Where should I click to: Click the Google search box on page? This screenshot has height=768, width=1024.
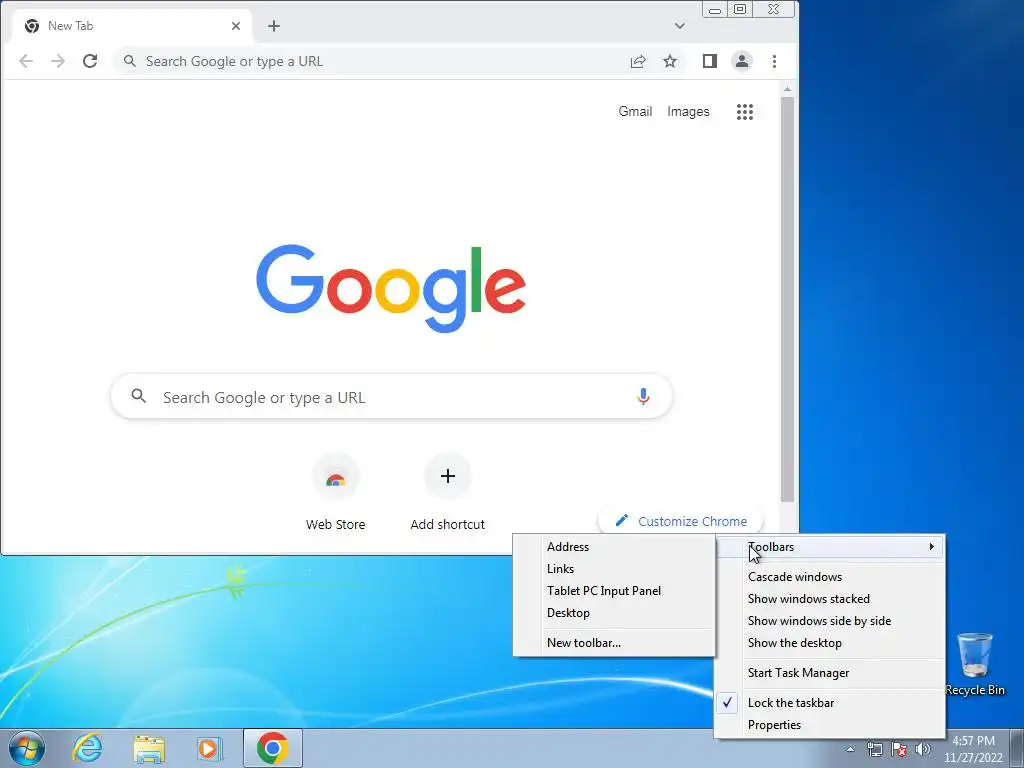392,396
